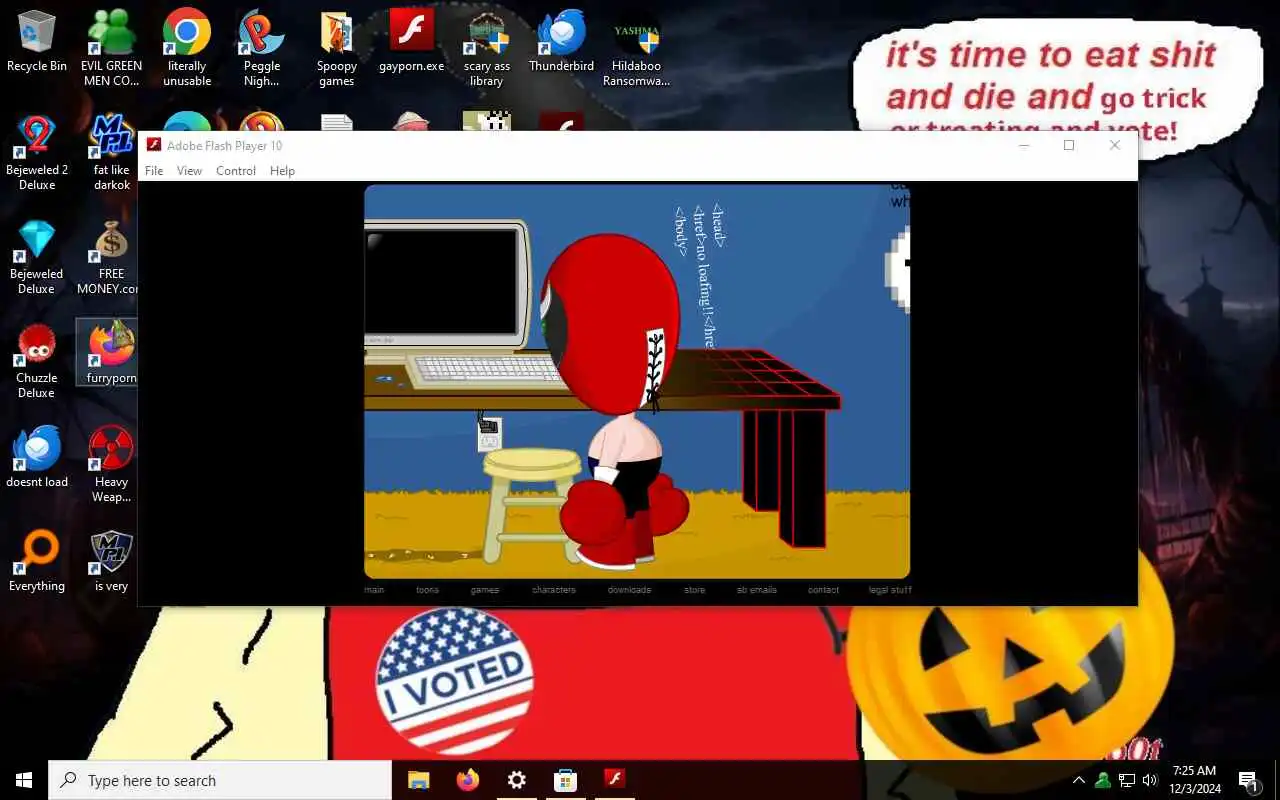Maximize the Adobe Flash Player window
The height and width of the screenshot is (800, 1280).
pos(1069,145)
